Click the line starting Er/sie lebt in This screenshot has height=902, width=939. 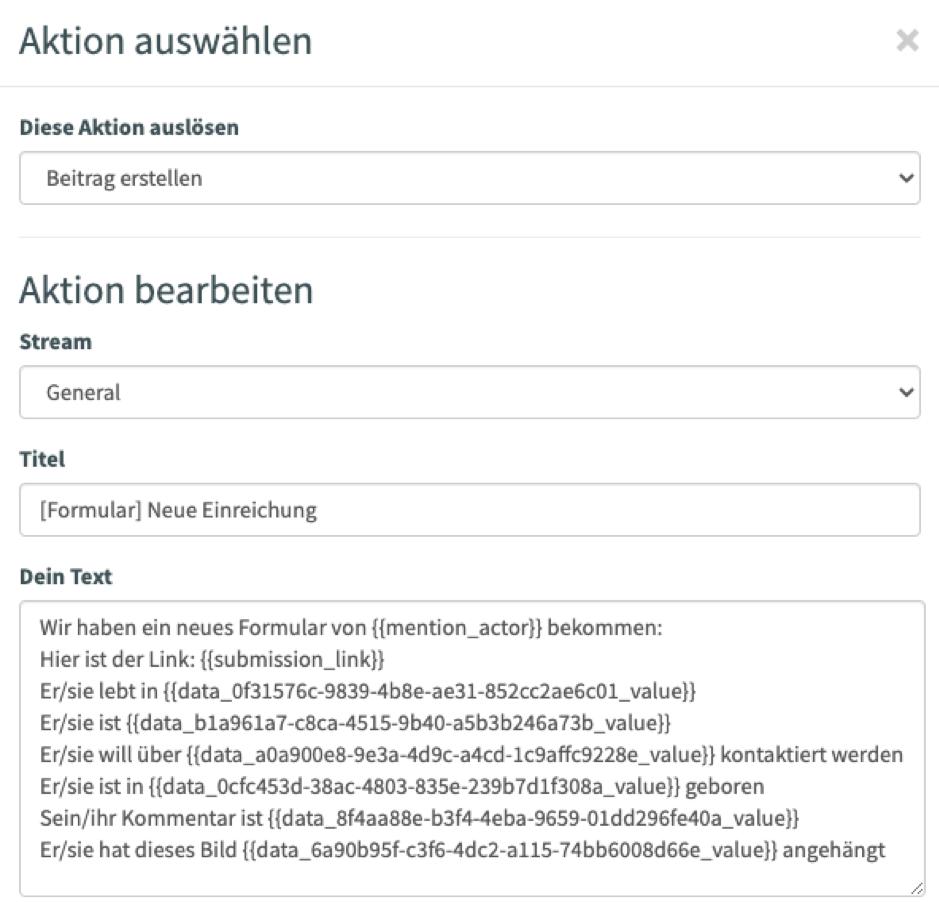[368, 691]
